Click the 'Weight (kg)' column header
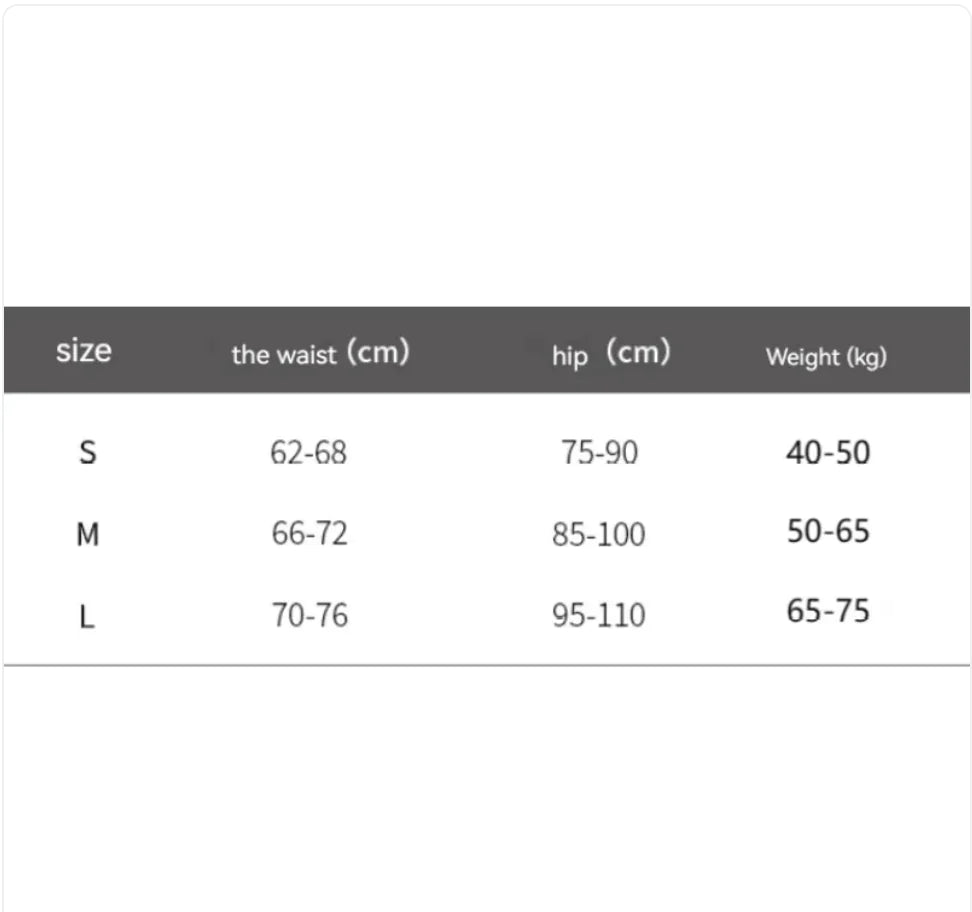 pos(826,356)
